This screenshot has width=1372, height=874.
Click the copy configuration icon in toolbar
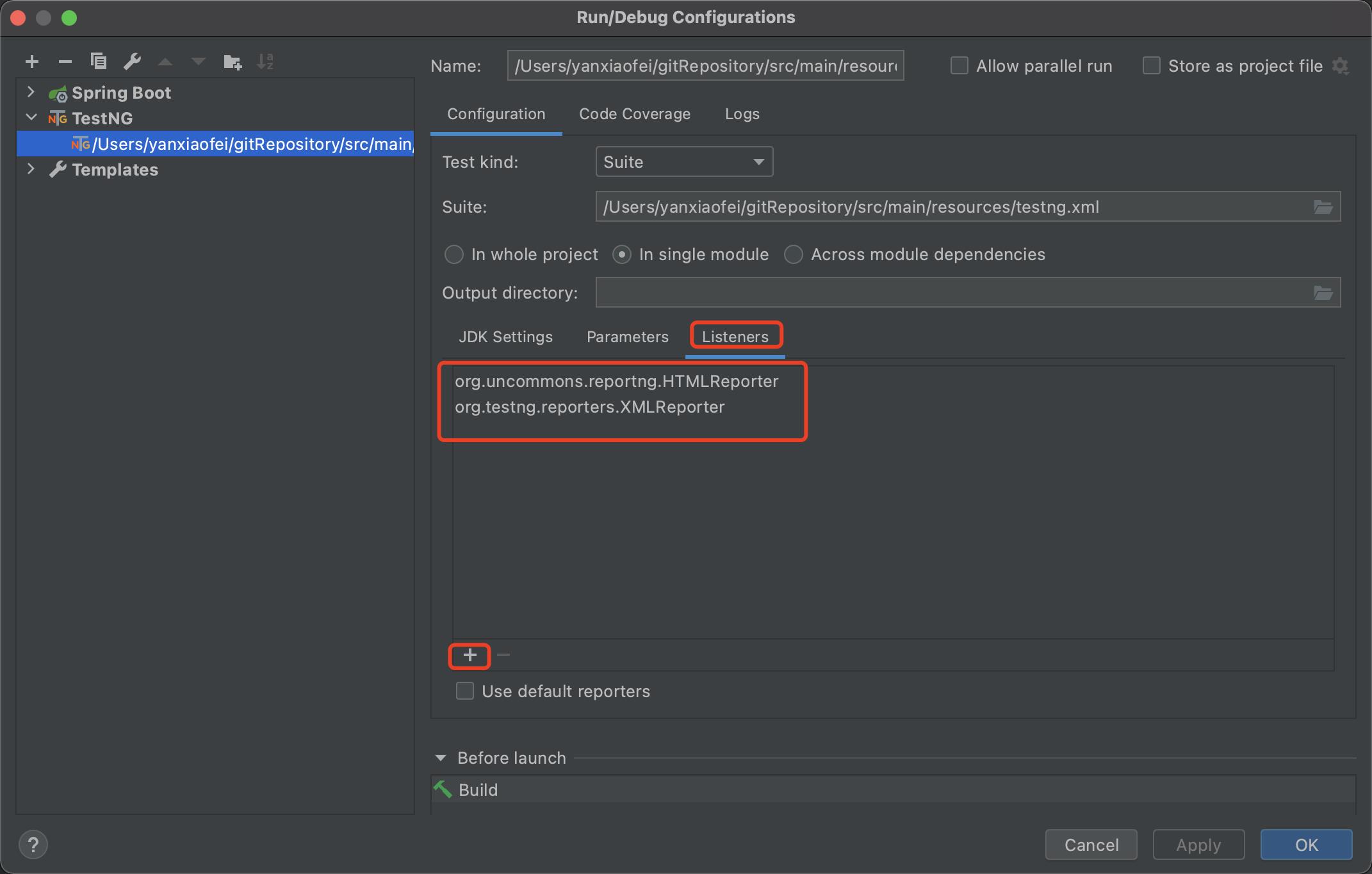click(x=97, y=63)
